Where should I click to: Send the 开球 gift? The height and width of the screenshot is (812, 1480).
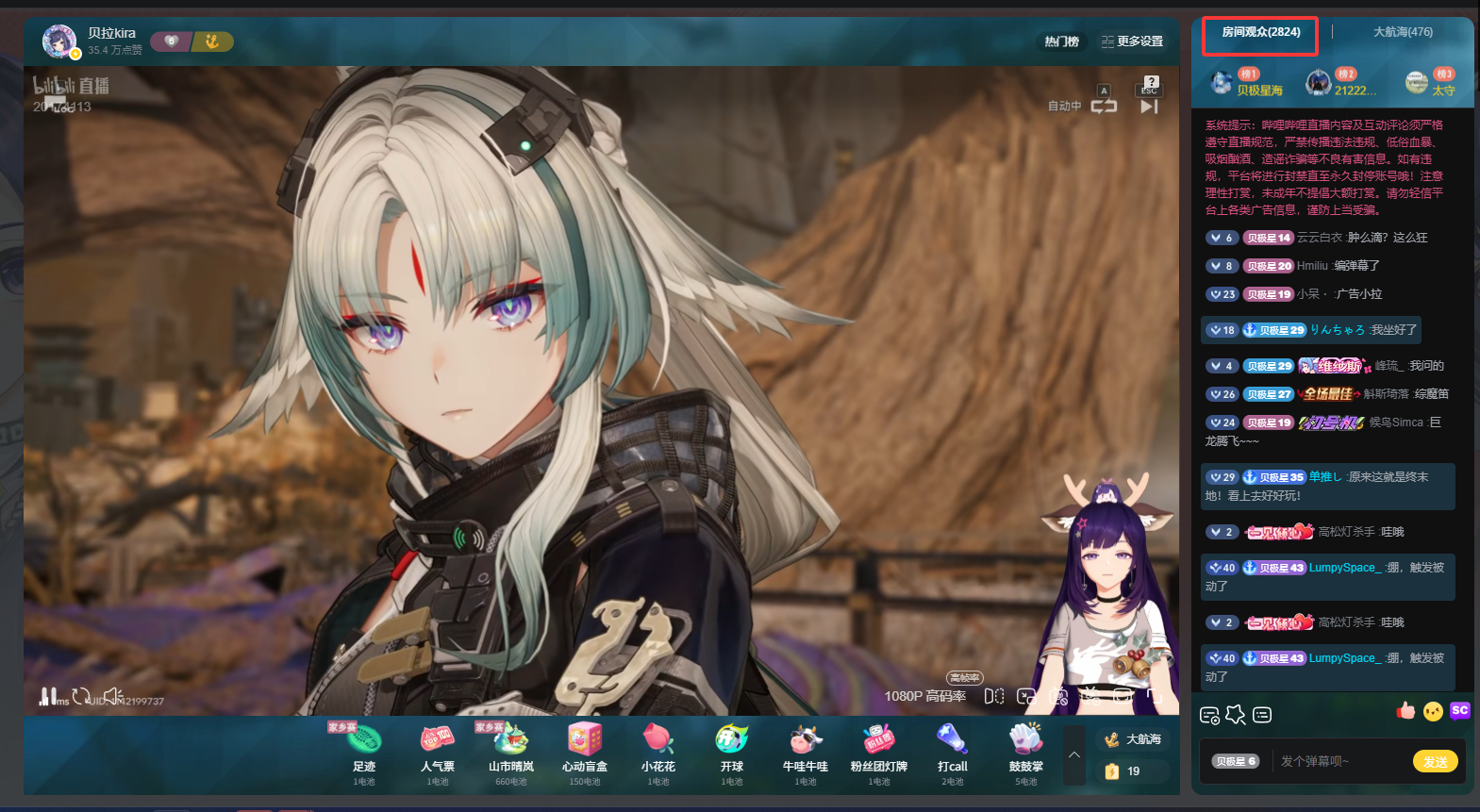pos(732,754)
